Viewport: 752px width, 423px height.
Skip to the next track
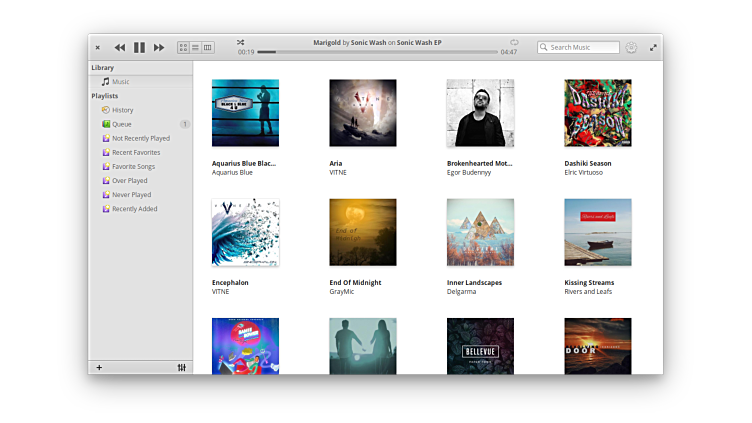[159, 47]
